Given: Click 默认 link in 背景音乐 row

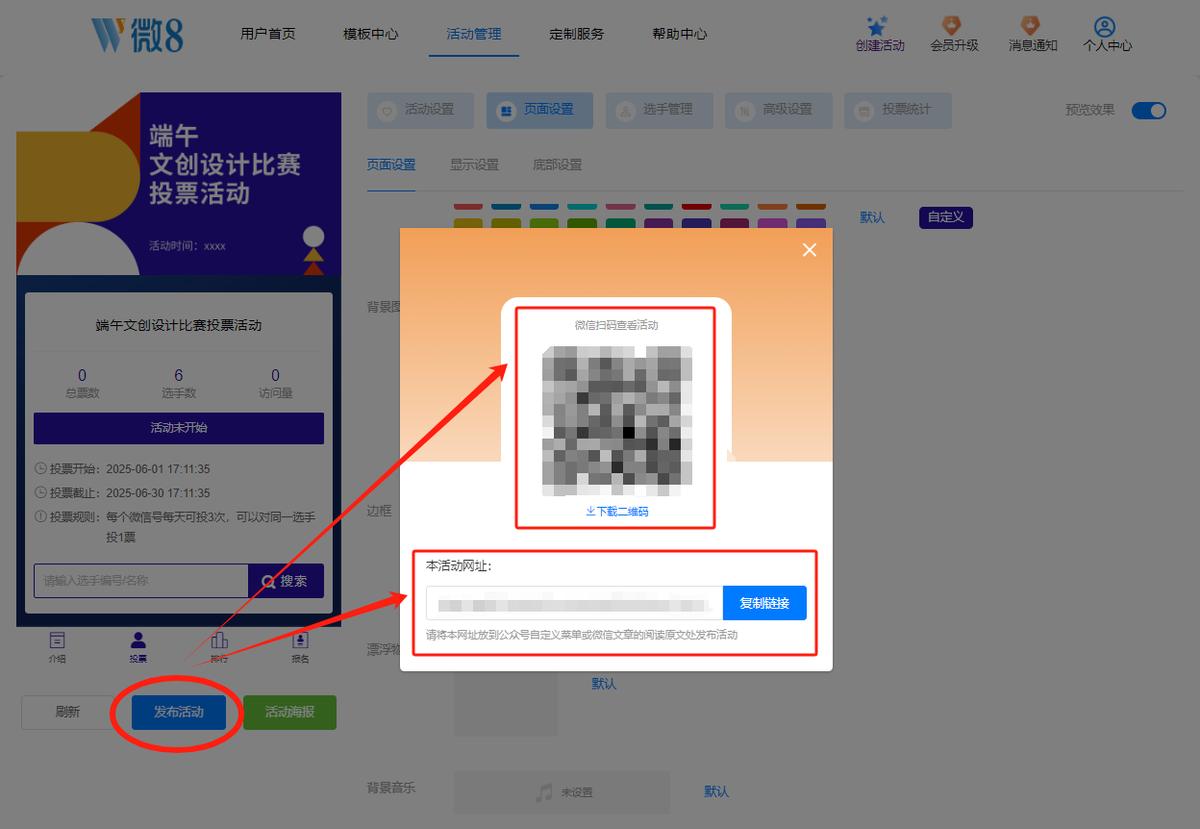Looking at the screenshot, I should click(x=716, y=791).
